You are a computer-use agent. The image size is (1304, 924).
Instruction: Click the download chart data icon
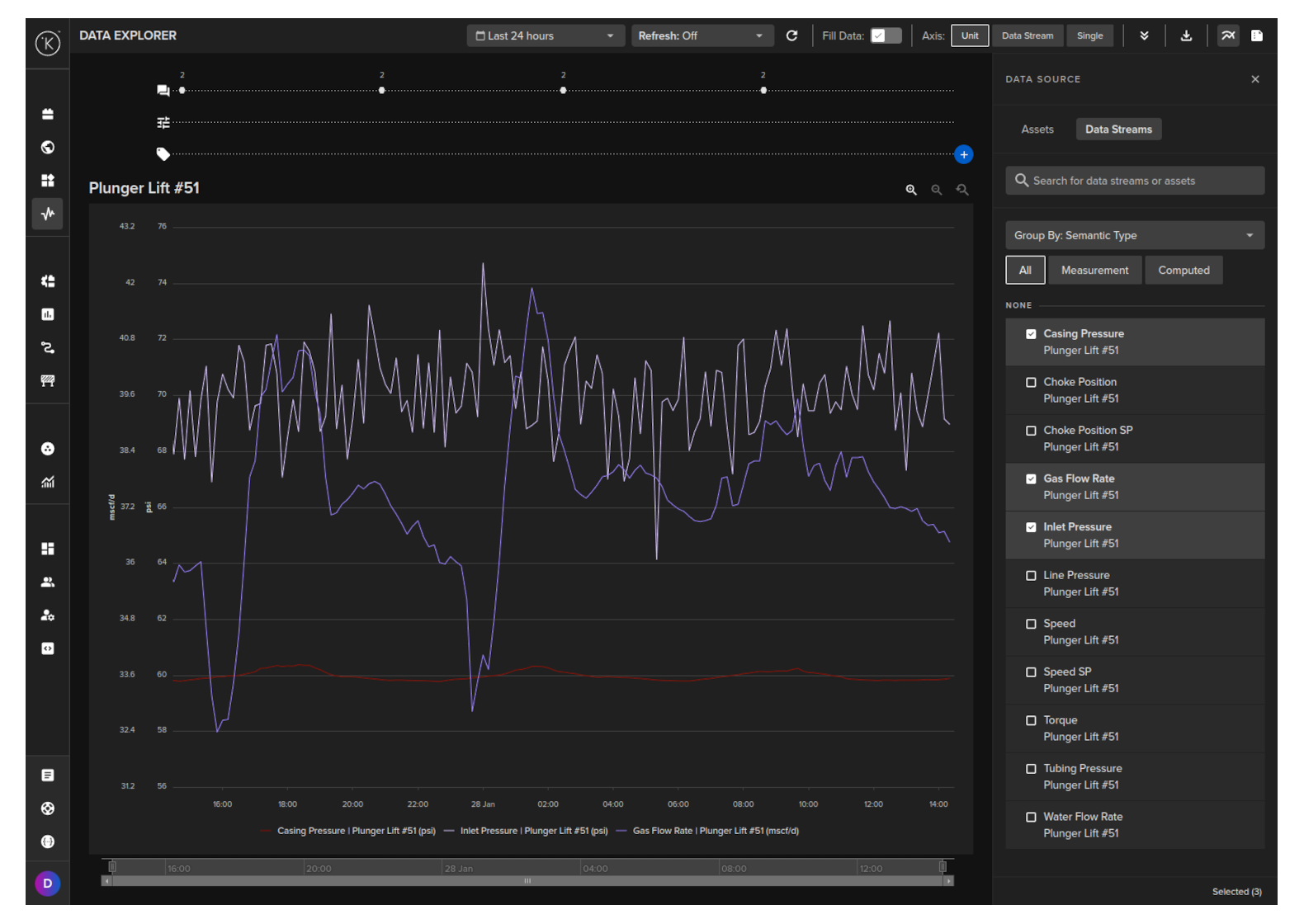(1186, 35)
